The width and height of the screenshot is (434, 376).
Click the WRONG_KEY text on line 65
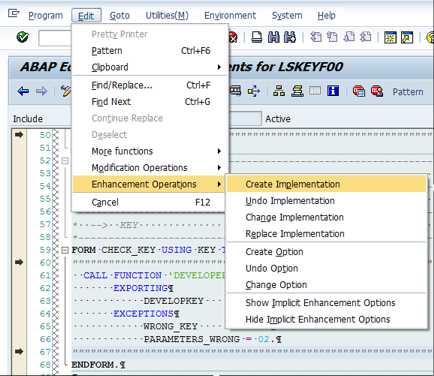[170, 326]
